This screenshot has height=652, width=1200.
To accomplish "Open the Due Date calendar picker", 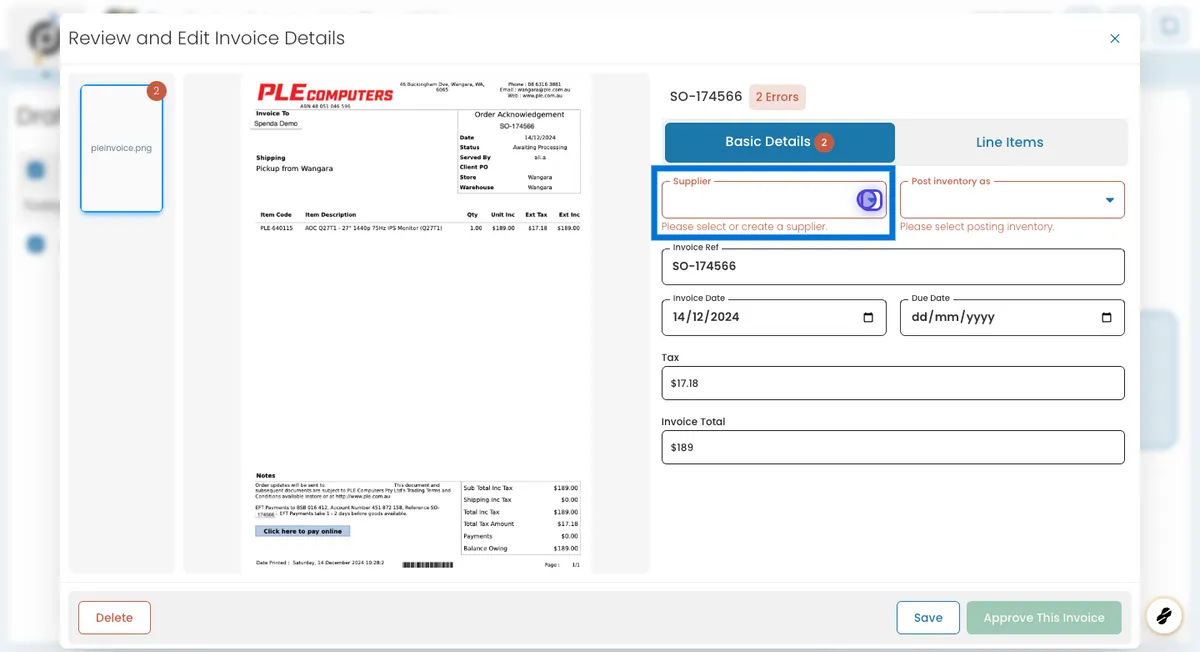I will pos(1106,317).
